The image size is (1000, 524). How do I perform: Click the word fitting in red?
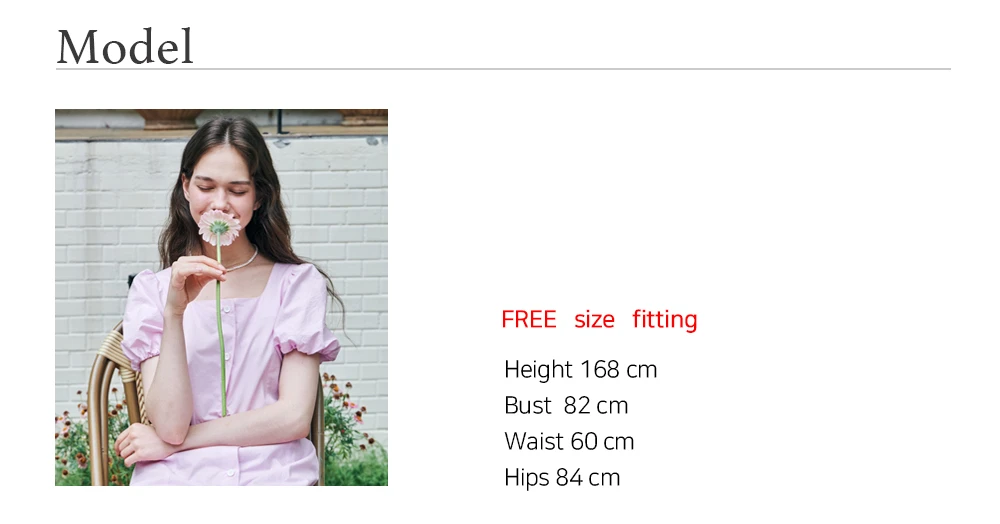coord(665,319)
